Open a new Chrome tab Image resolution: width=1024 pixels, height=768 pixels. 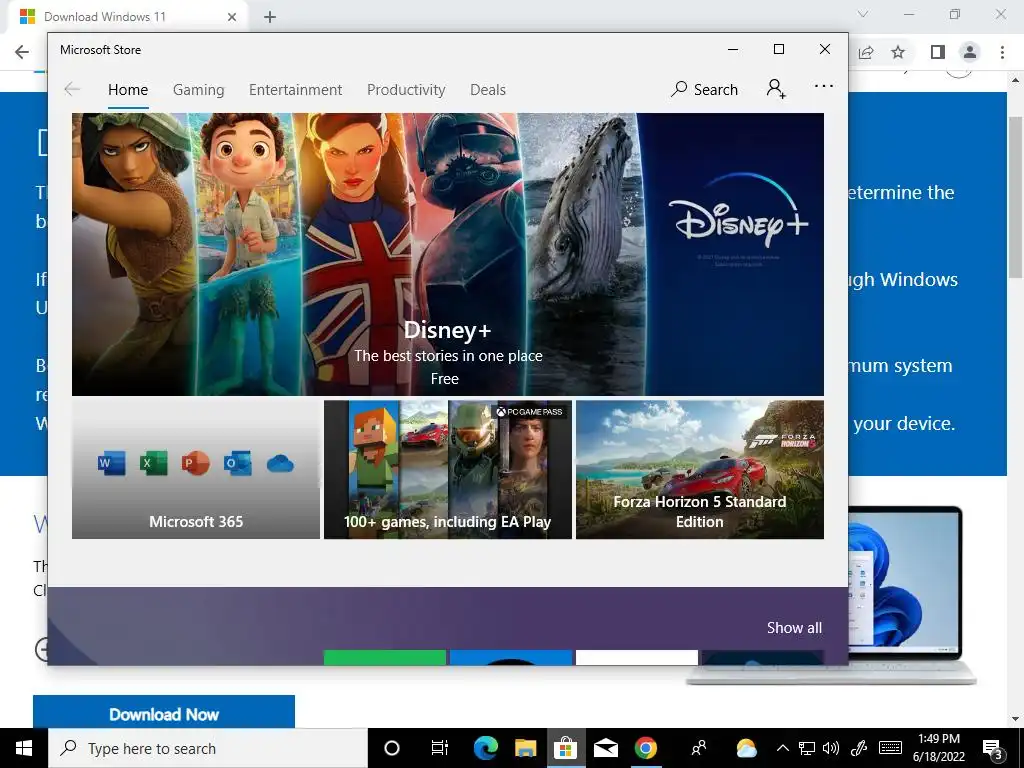(270, 17)
